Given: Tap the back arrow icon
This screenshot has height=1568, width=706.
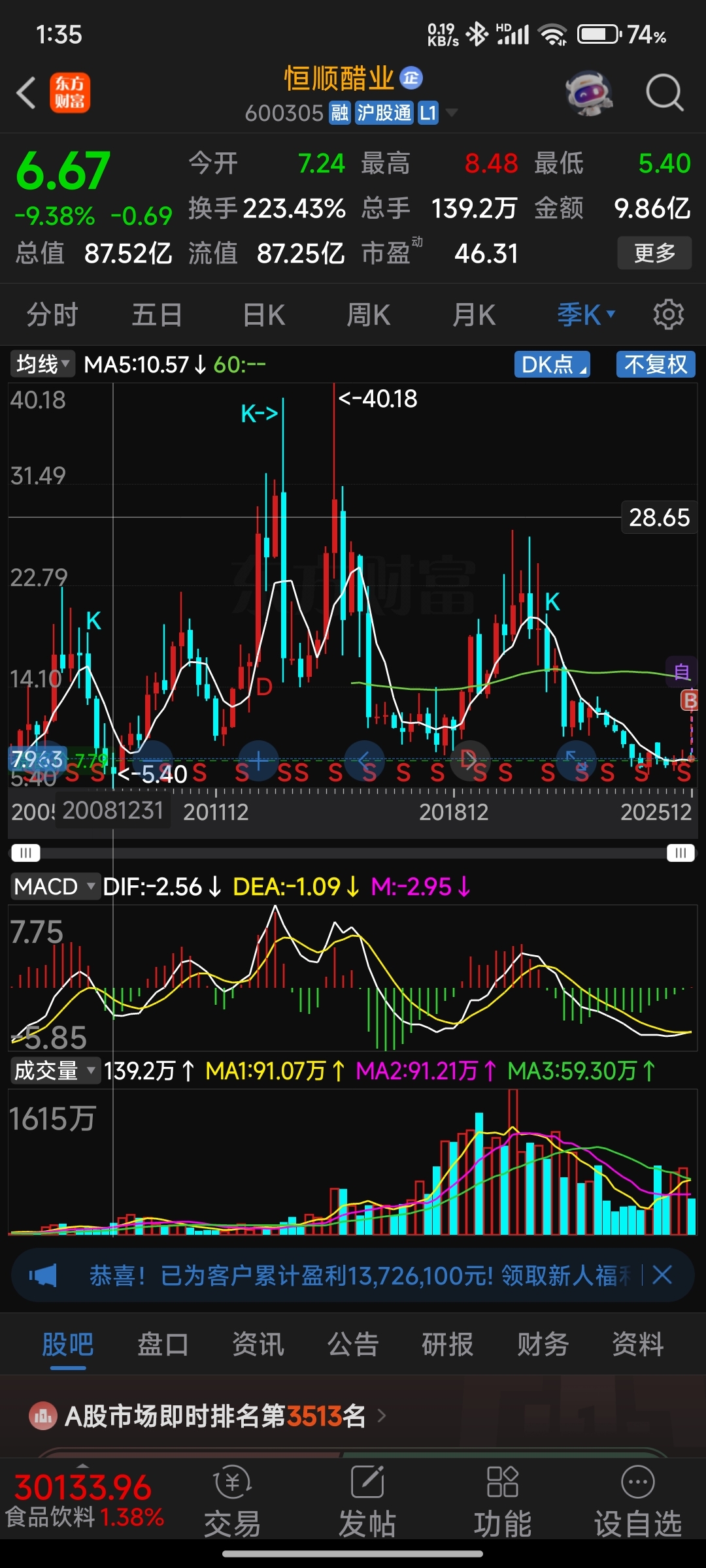Looking at the screenshot, I should [x=26, y=93].
